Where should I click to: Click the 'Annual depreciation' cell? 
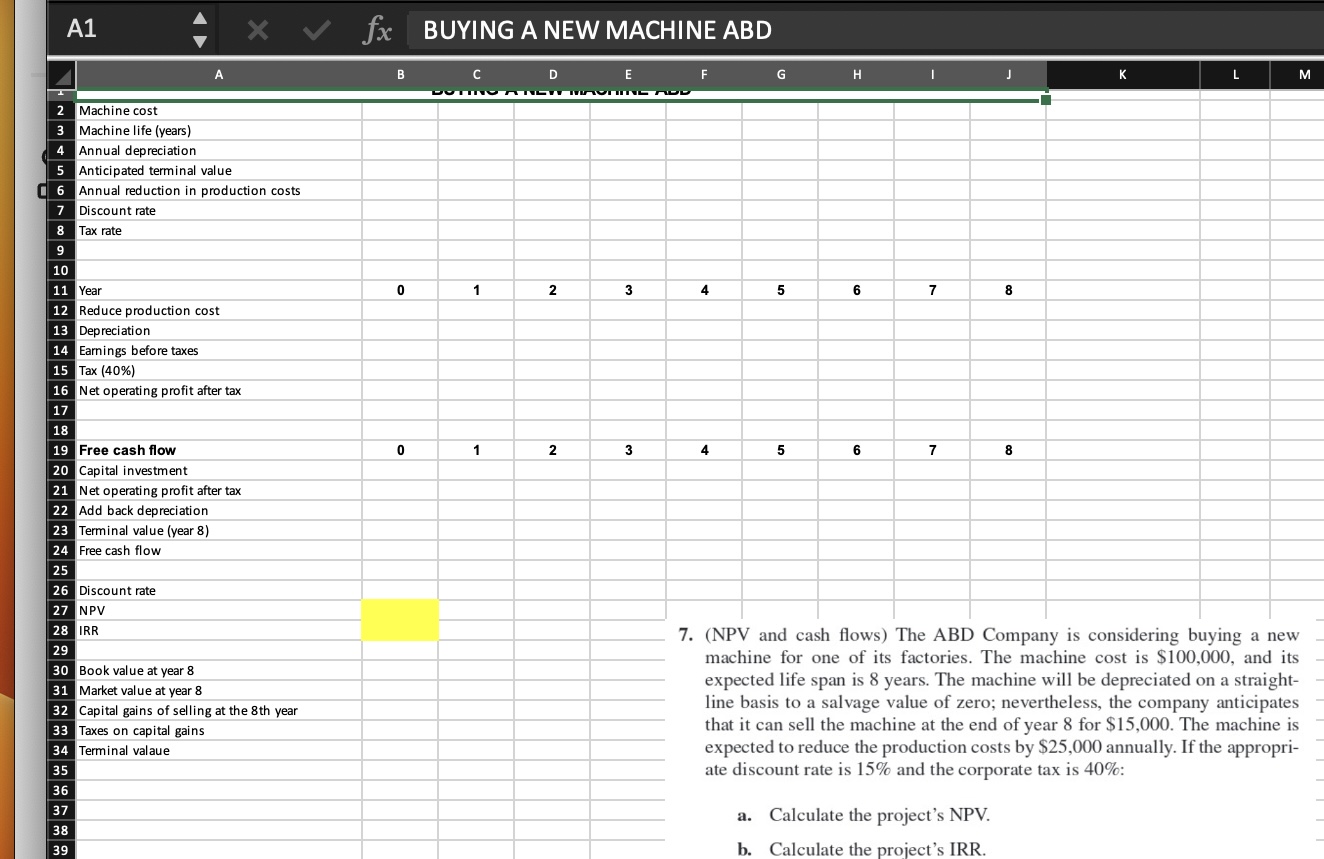point(218,150)
